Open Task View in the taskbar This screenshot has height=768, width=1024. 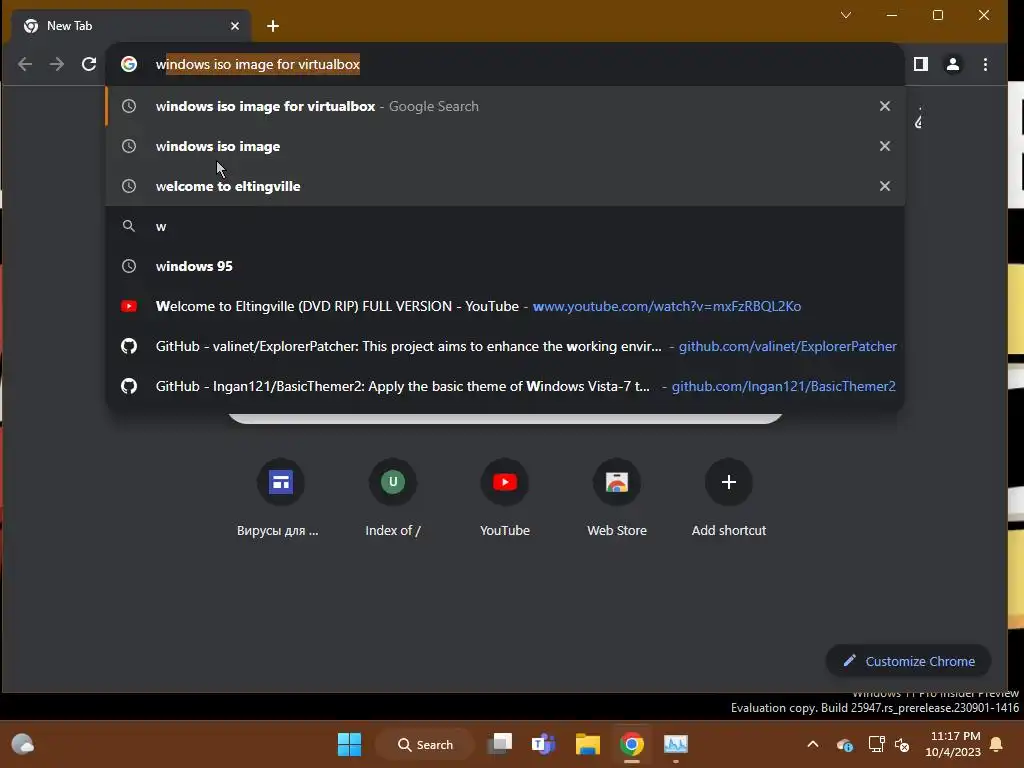point(501,744)
